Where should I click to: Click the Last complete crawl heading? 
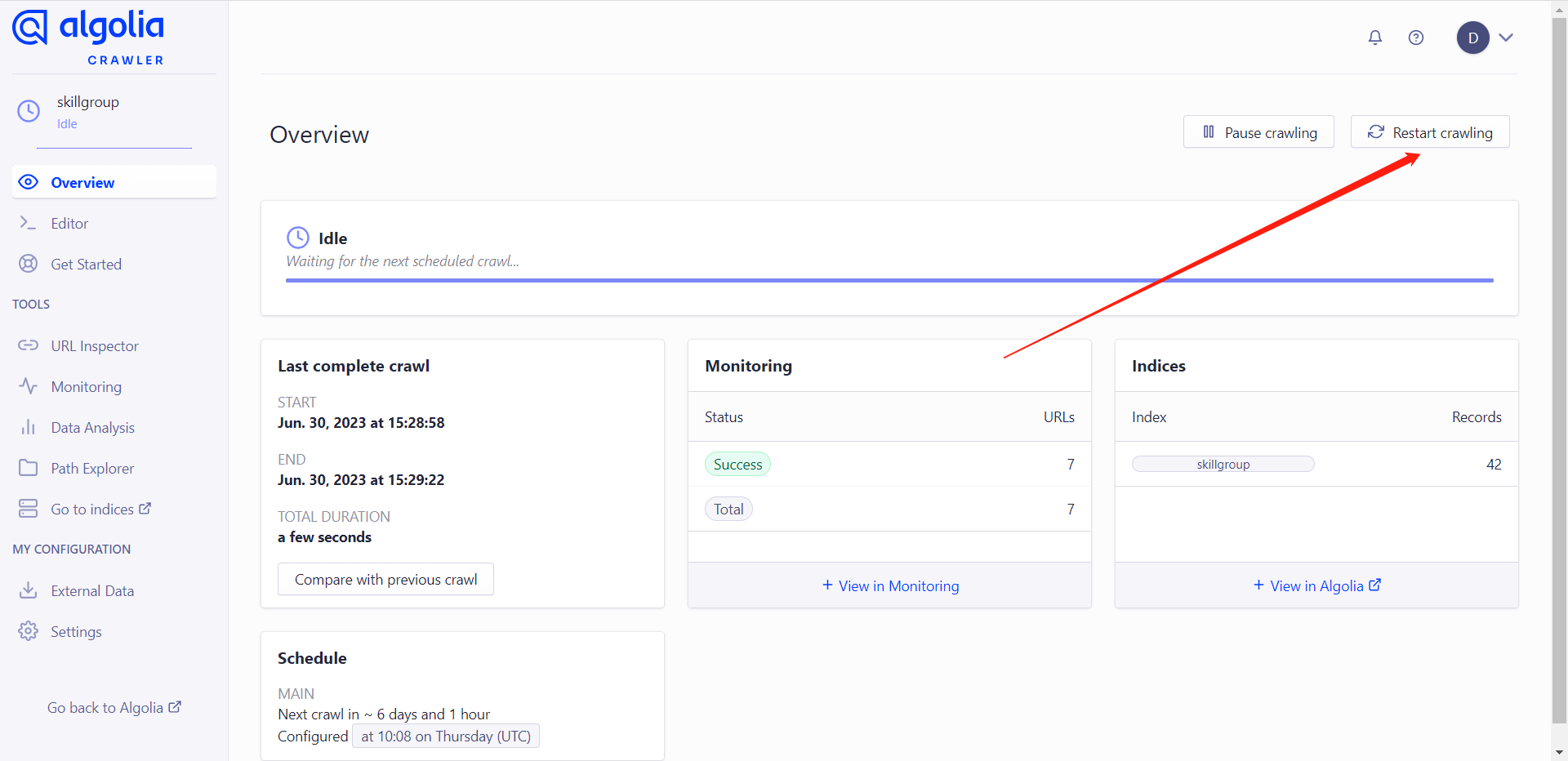tap(354, 366)
